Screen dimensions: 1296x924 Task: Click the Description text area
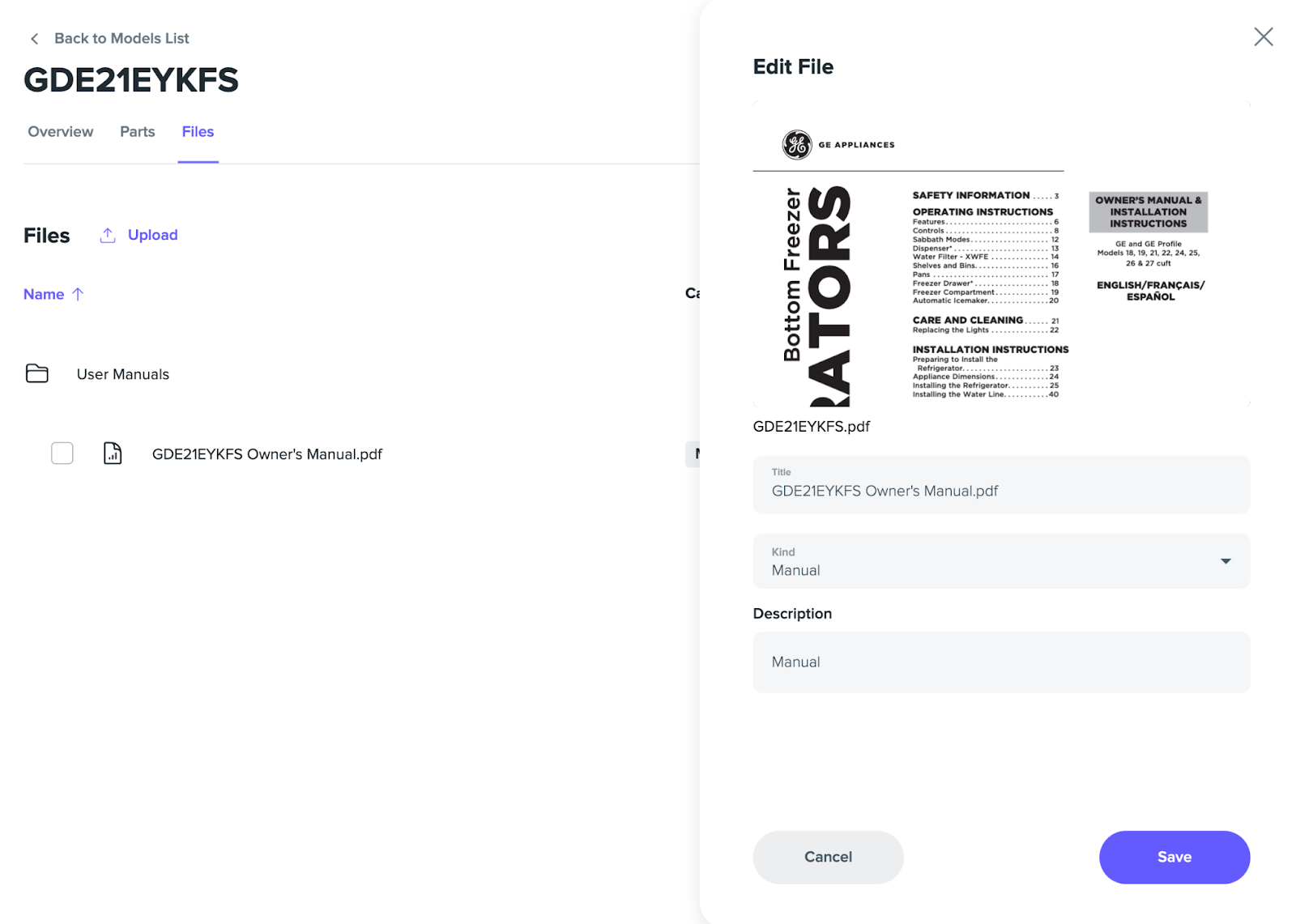[1001, 662]
